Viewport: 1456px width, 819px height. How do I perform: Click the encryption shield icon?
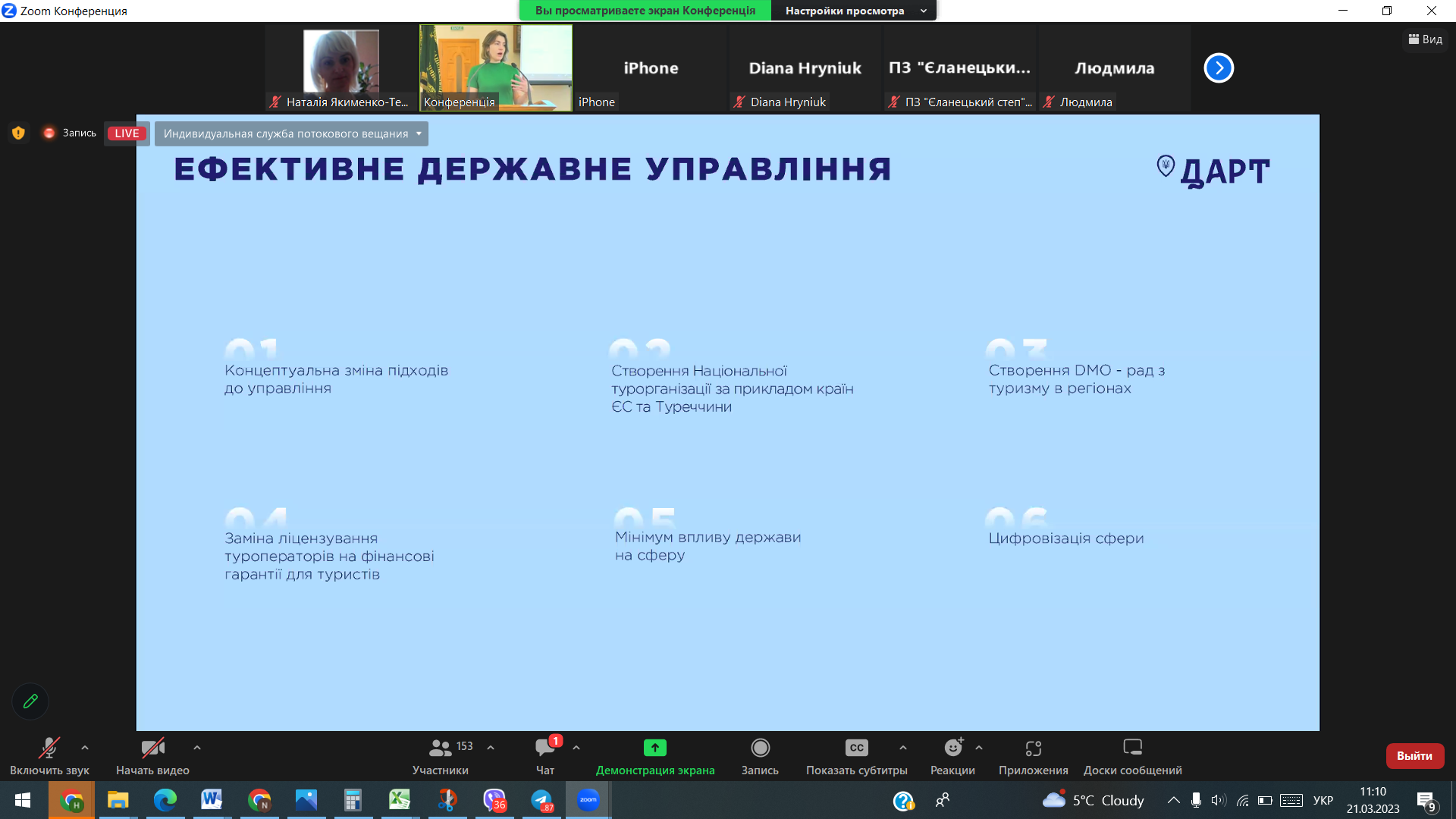pyautogui.click(x=18, y=133)
